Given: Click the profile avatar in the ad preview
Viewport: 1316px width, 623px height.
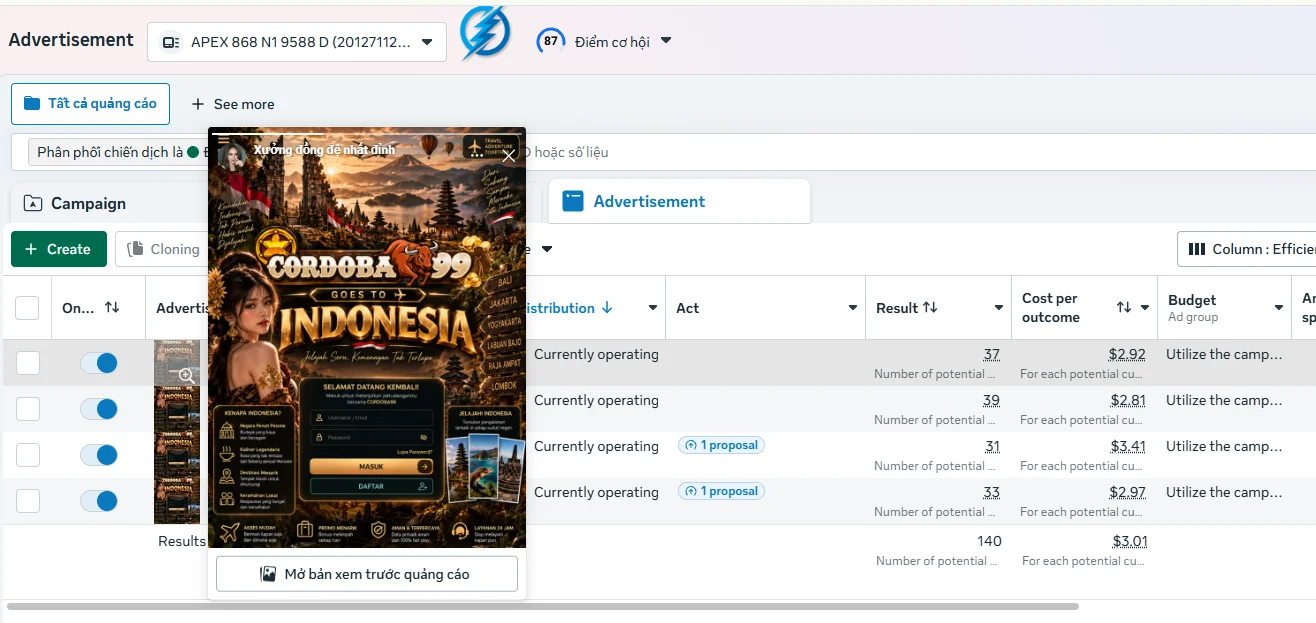Looking at the screenshot, I should 232,154.
